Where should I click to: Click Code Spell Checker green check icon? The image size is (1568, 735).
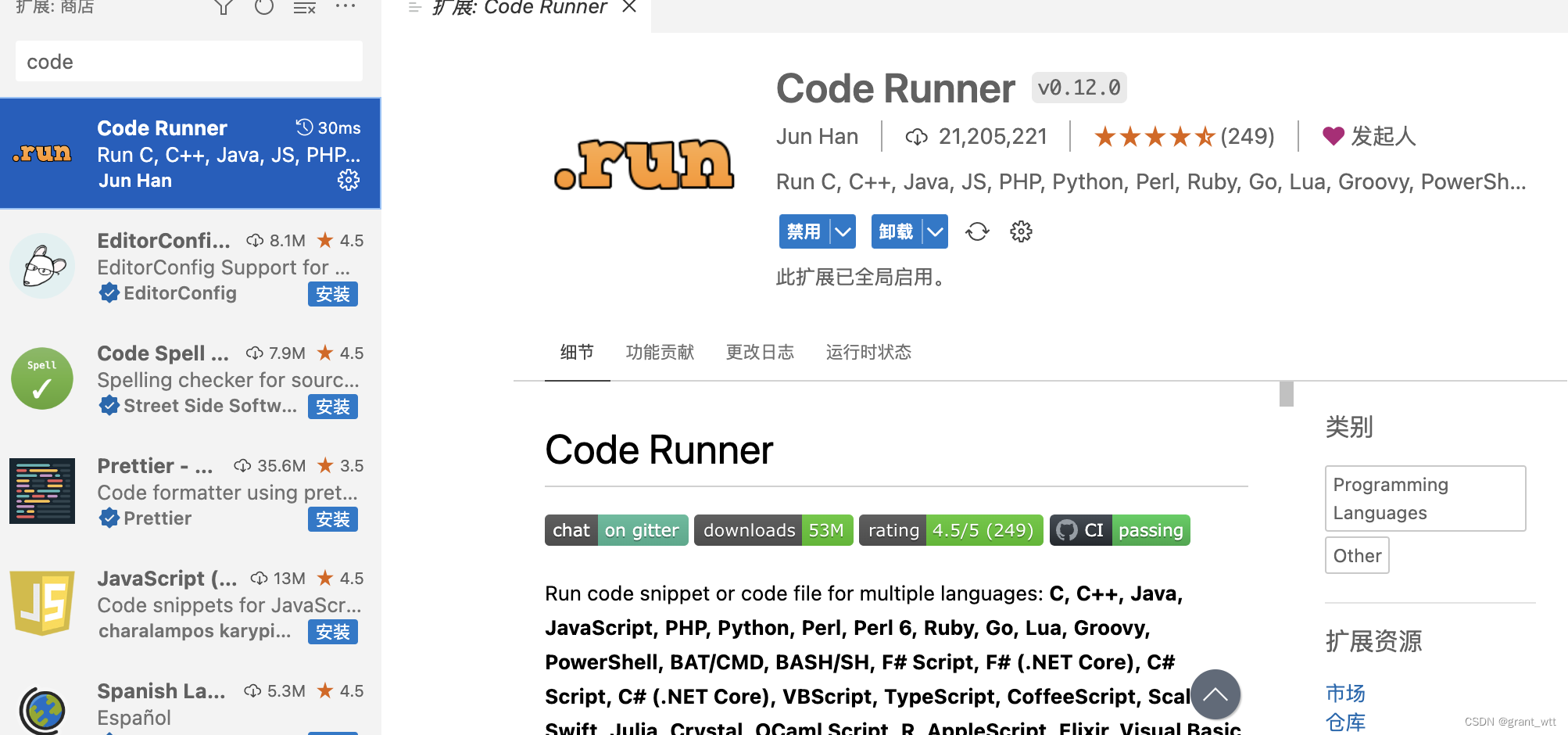pyautogui.click(x=42, y=378)
